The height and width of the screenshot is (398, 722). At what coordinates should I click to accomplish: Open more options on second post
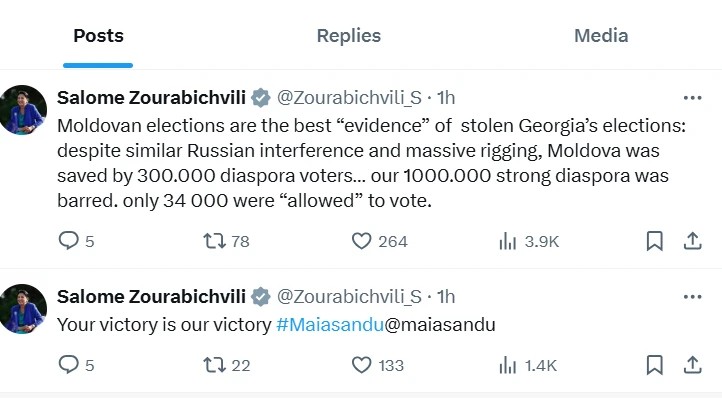(693, 297)
